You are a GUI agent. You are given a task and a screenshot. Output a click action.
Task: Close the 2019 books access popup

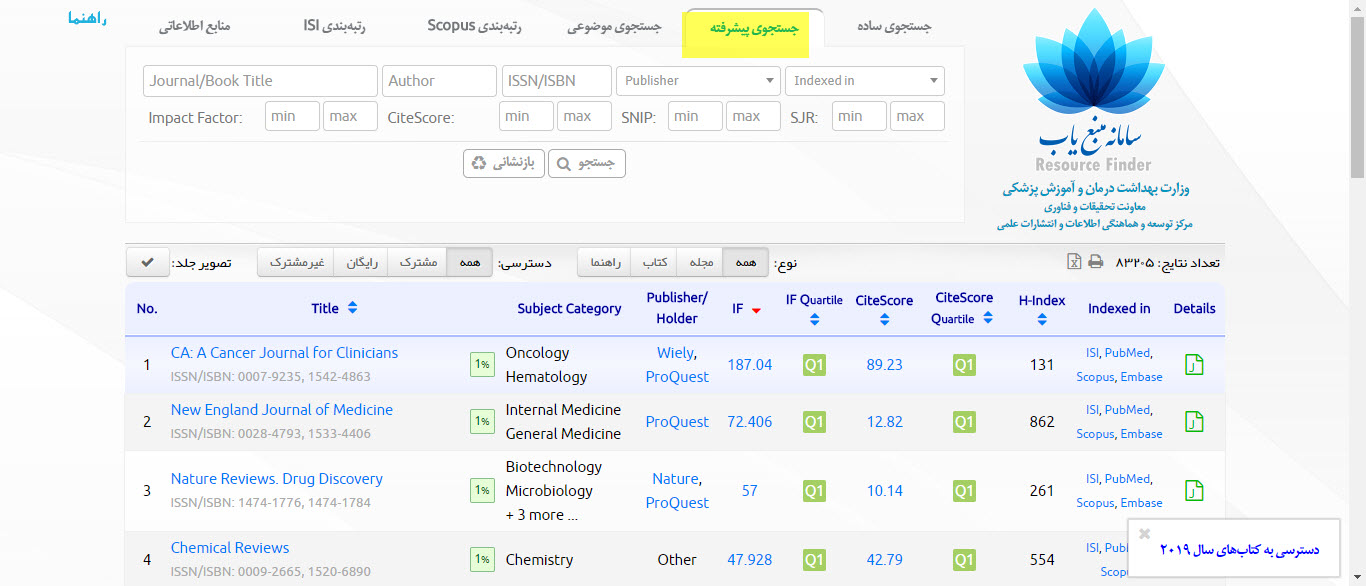point(1145,534)
